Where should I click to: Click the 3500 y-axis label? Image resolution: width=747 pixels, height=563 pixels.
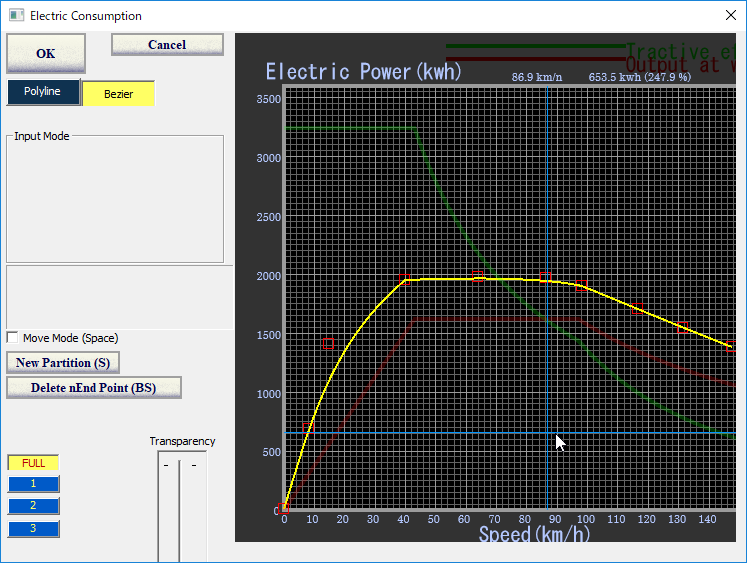(x=269, y=99)
